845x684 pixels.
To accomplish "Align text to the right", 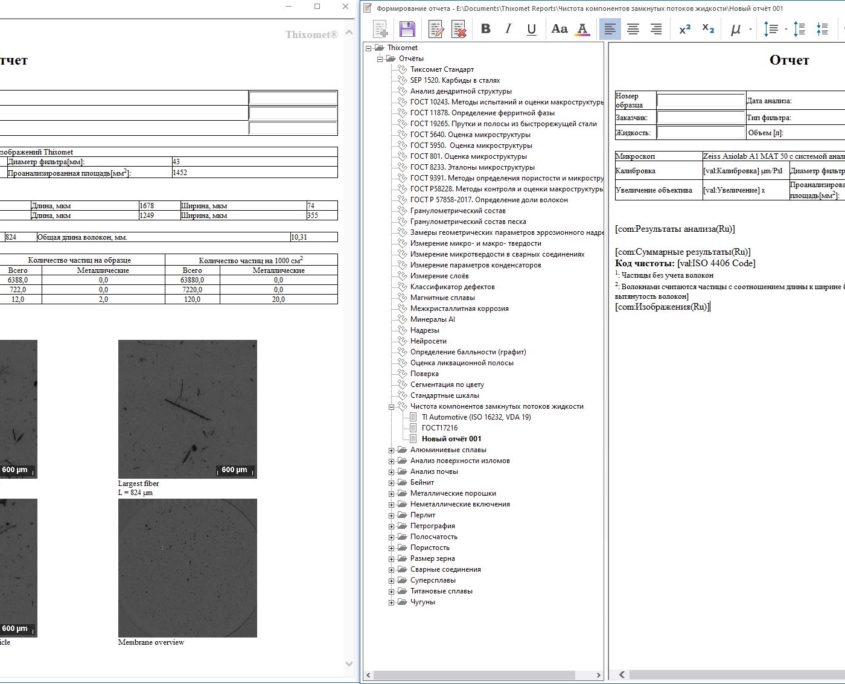I will pyautogui.click(x=656, y=29).
